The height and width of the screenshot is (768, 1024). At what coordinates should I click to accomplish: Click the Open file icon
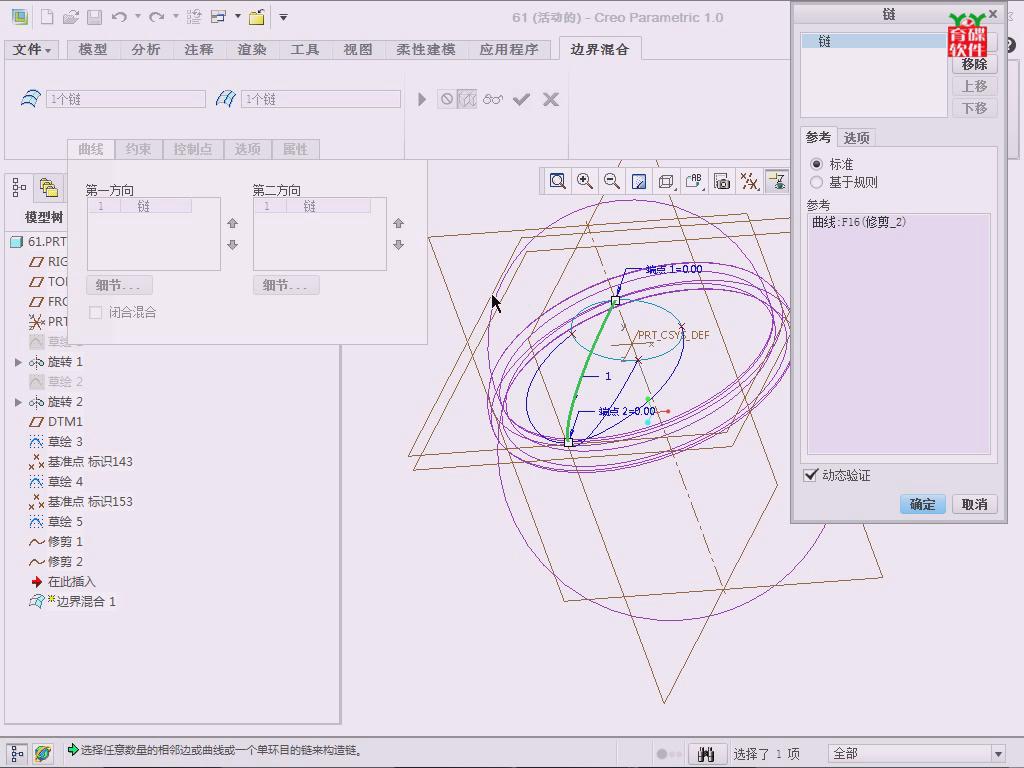click(x=71, y=17)
